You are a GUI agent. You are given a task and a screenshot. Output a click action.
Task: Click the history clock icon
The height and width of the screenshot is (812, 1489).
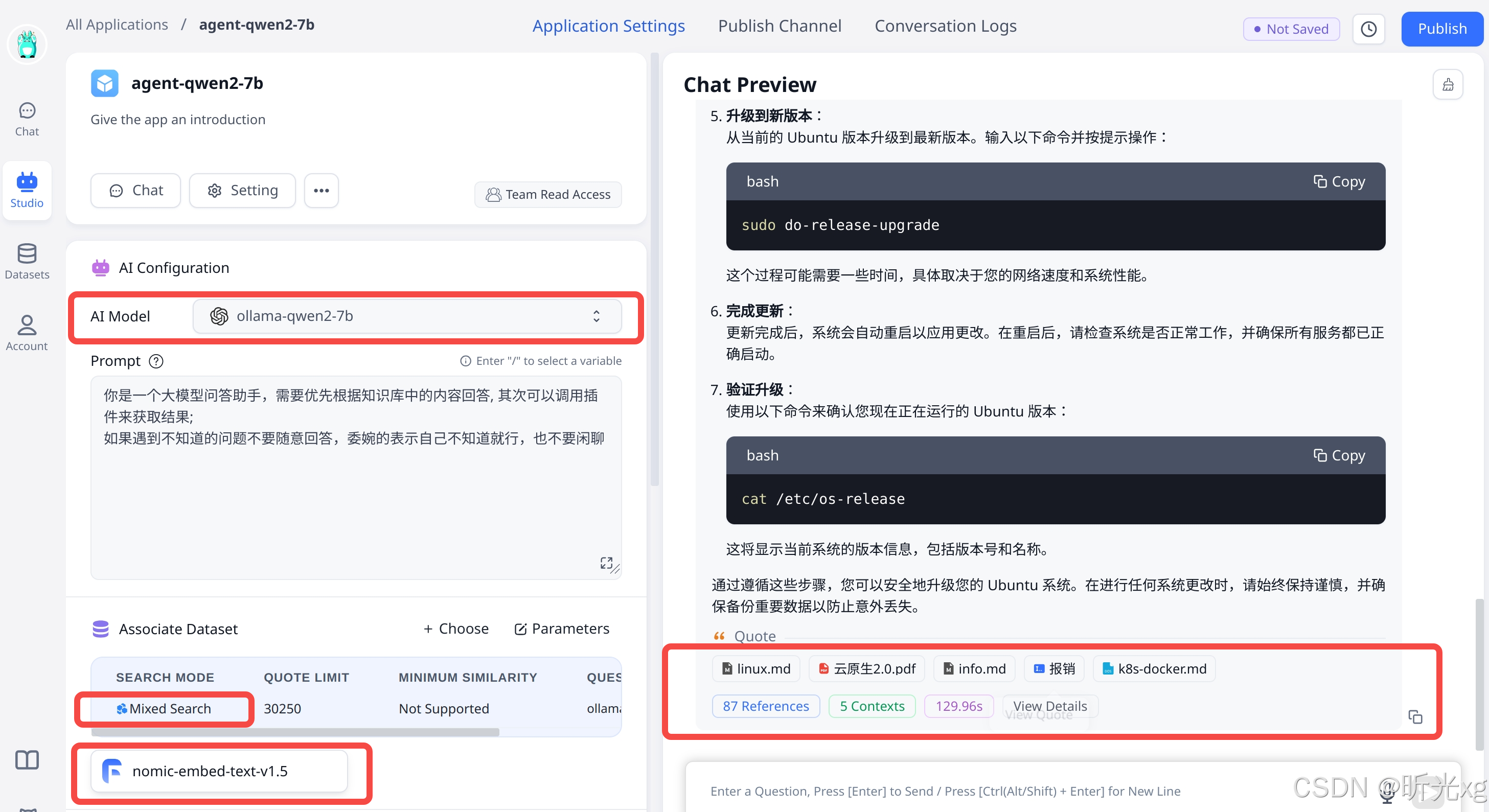click(x=1368, y=29)
